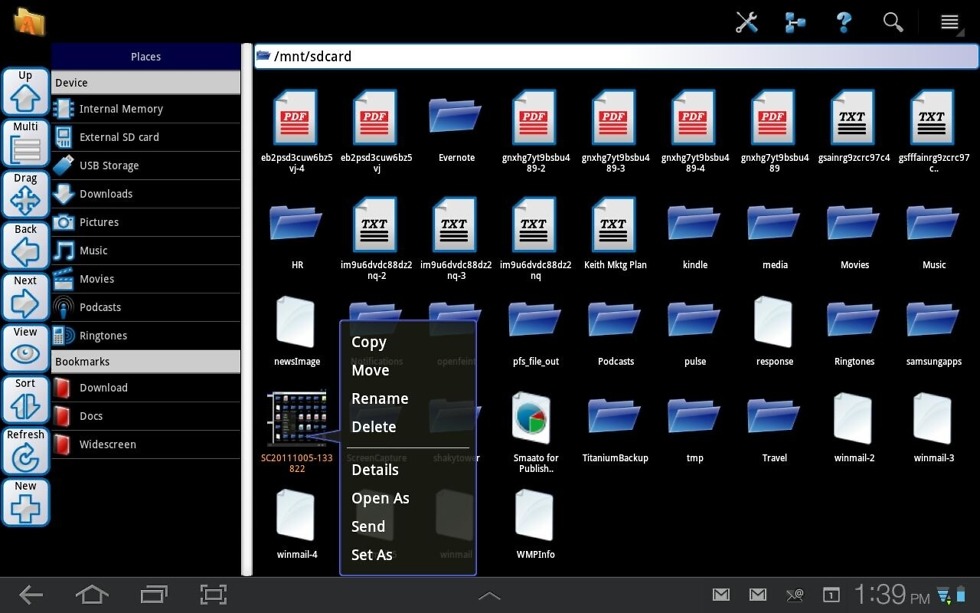The image size is (980, 613).
Task: Choose Delete in the context menu
Action: 374,427
